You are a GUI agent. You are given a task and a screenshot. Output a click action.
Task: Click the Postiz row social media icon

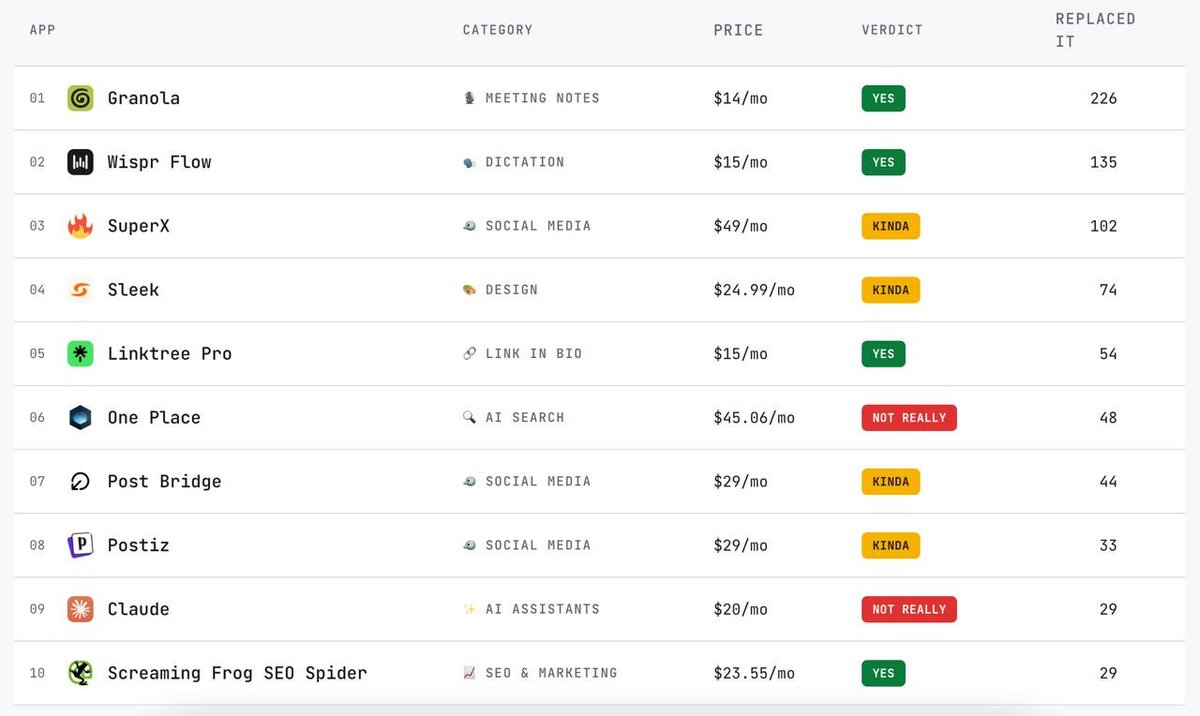point(469,545)
